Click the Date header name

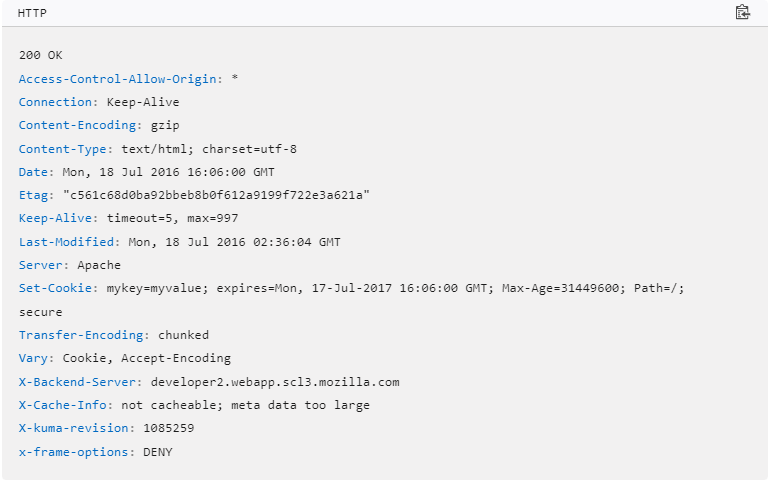click(x=34, y=172)
